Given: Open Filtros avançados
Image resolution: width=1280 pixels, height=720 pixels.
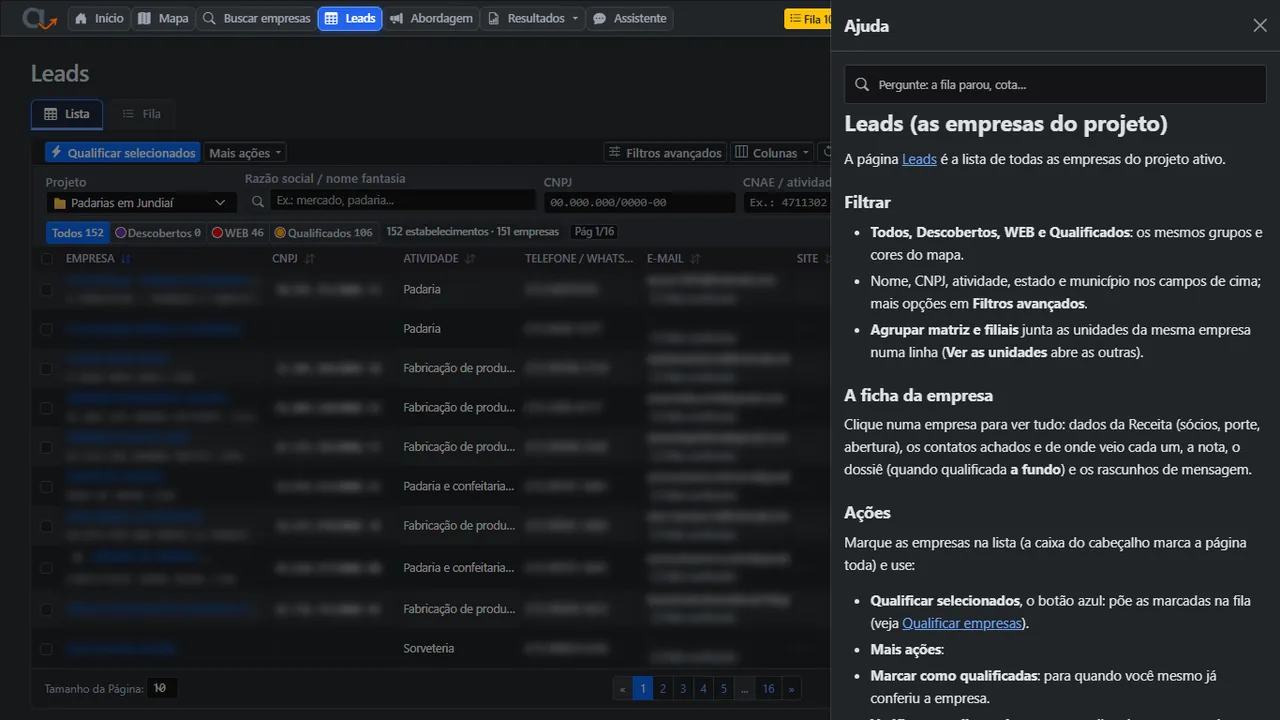Looking at the screenshot, I should coord(664,153).
